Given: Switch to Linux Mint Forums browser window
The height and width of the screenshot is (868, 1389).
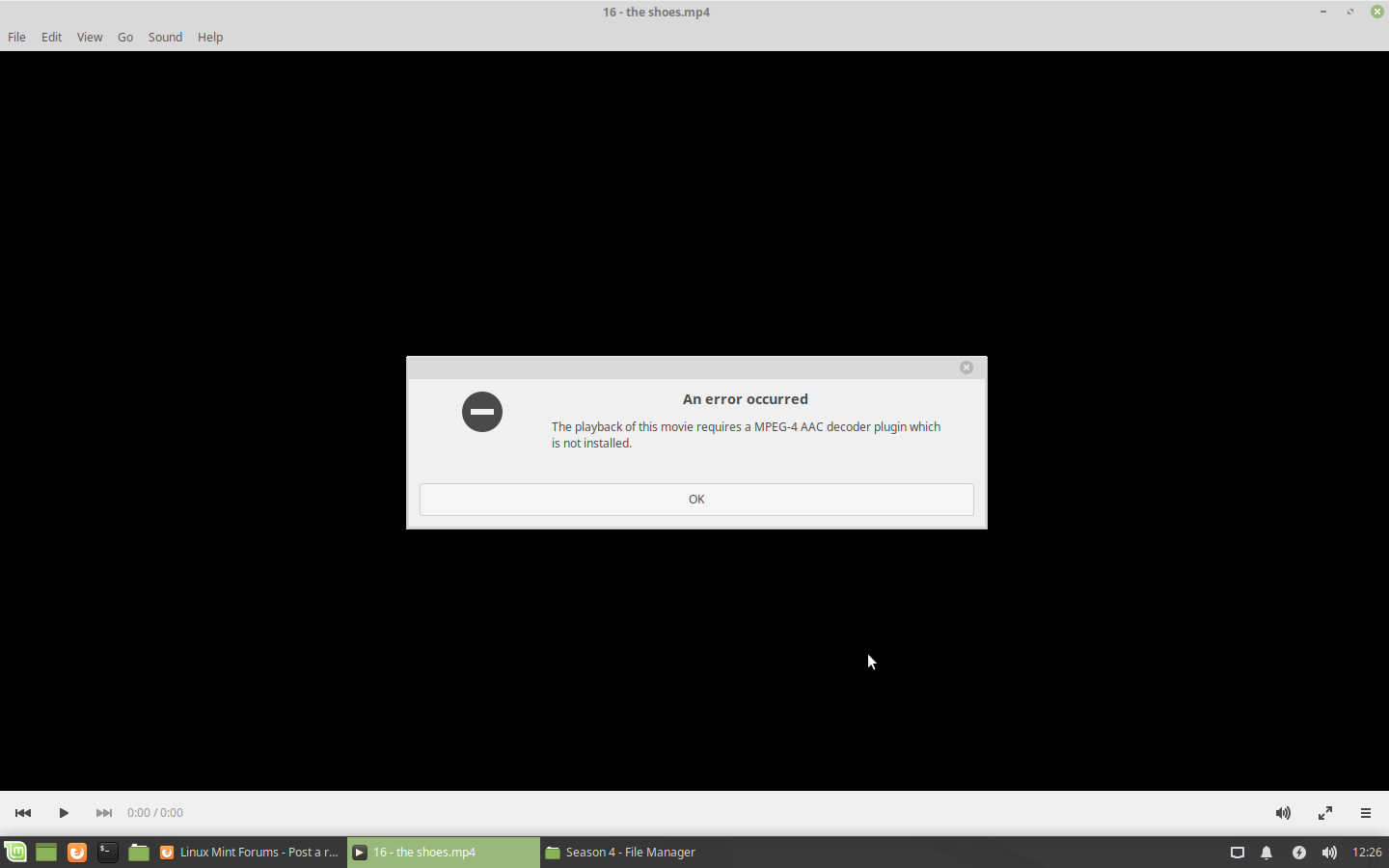Looking at the screenshot, I should click(x=250, y=853).
